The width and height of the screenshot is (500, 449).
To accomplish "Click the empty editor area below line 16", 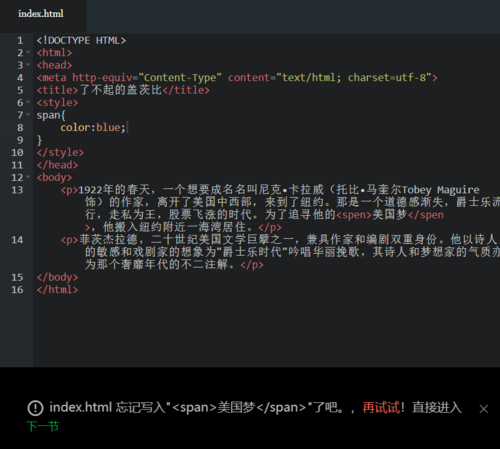I will (x=266, y=330).
